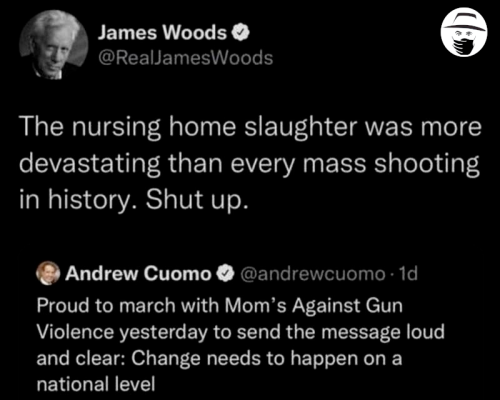Screen dimensions: 500x400
Task: Click the James Woods display name
Action: tap(162, 33)
